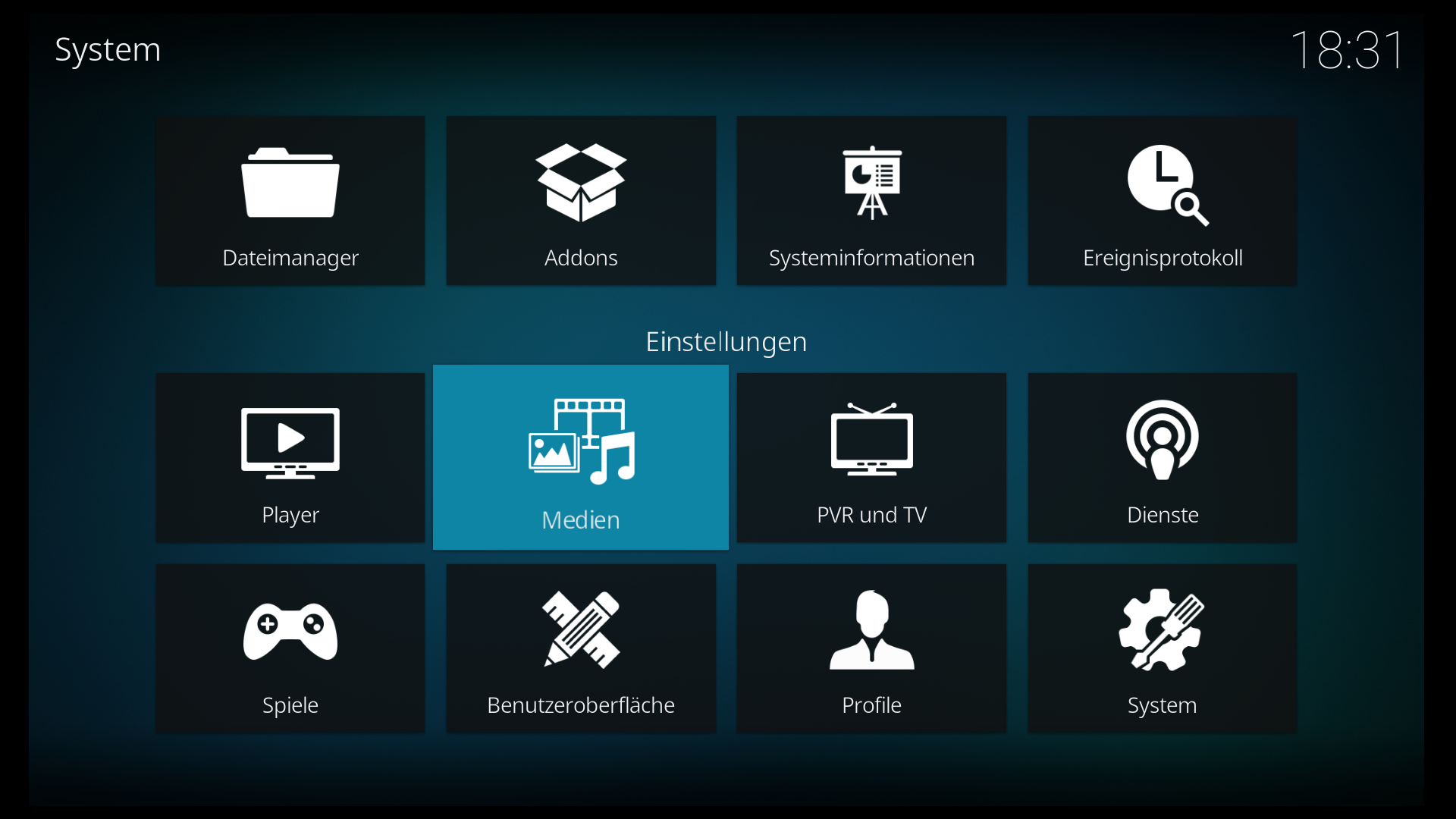
Task: Open the Profile person icon
Action: tap(872, 629)
